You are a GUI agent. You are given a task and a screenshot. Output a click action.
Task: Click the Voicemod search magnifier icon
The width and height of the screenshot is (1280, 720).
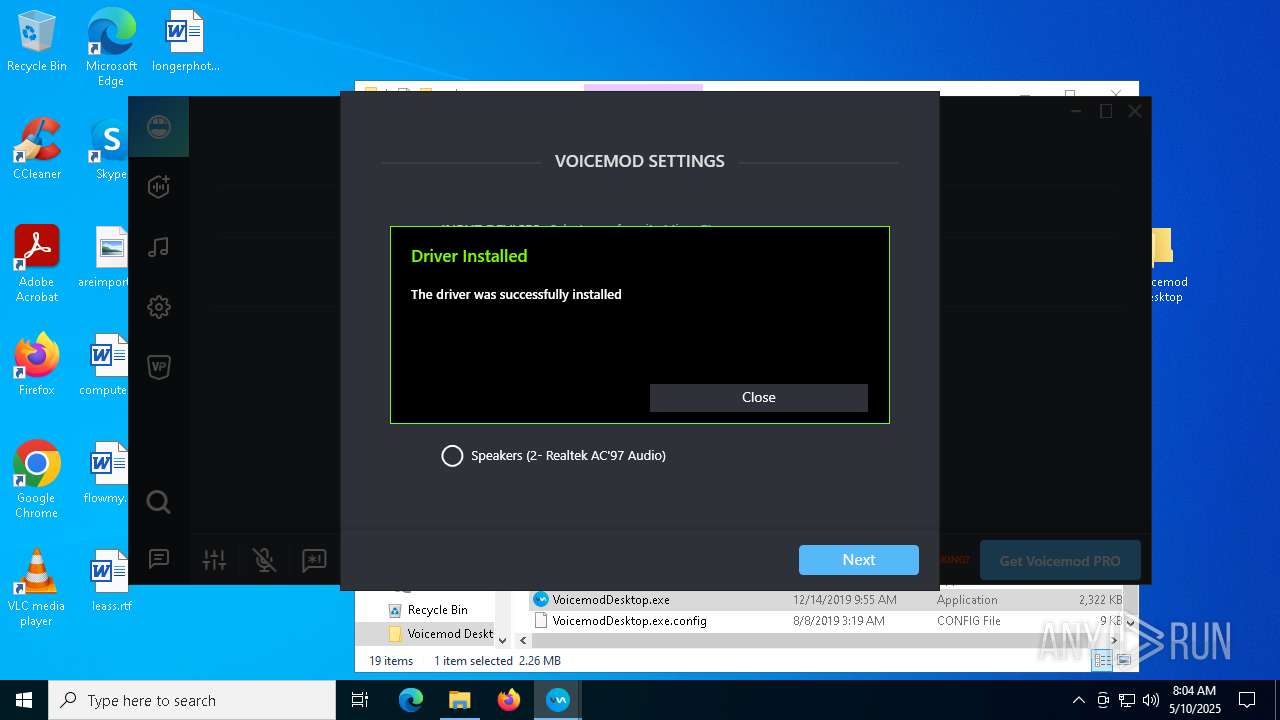(x=158, y=502)
